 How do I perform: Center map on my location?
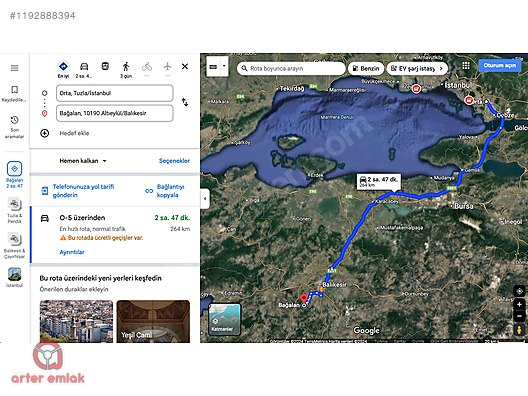tap(519, 291)
